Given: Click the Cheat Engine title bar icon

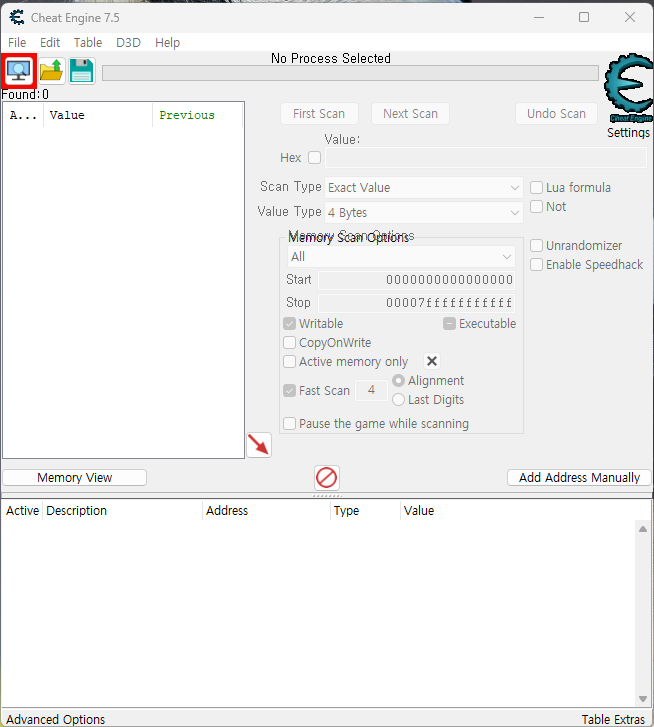Looking at the screenshot, I should pos(17,18).
